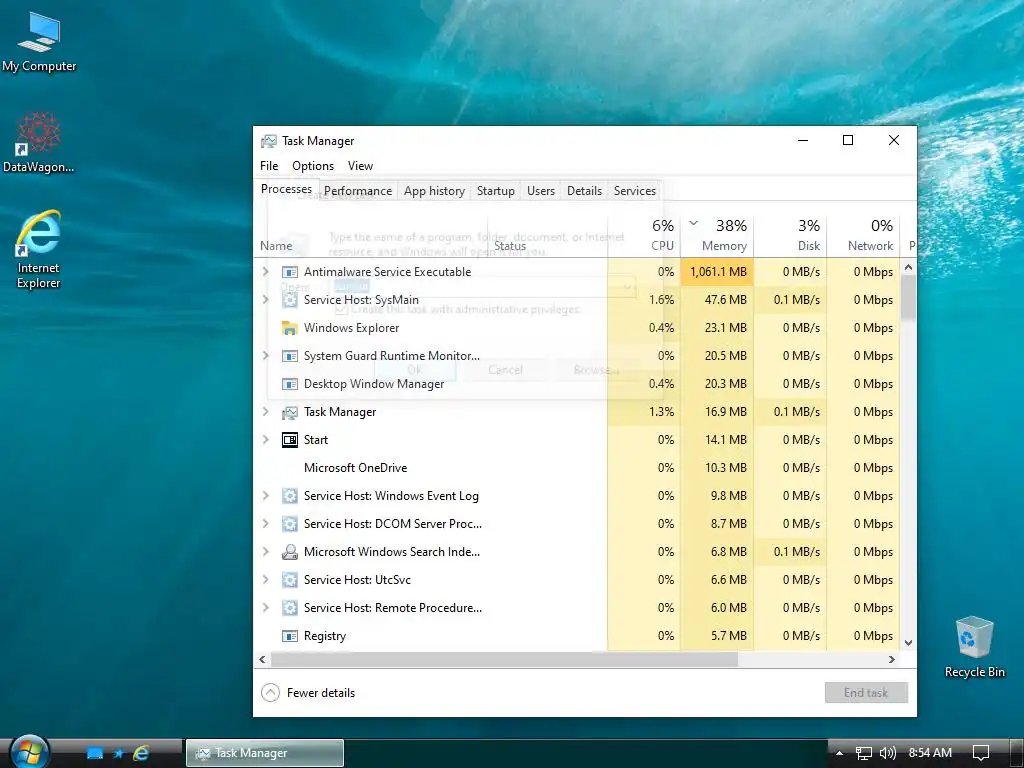1024x768 pixels.
Task: Click the Task Manager title bar icon
Action: click(x=268, y=141)
